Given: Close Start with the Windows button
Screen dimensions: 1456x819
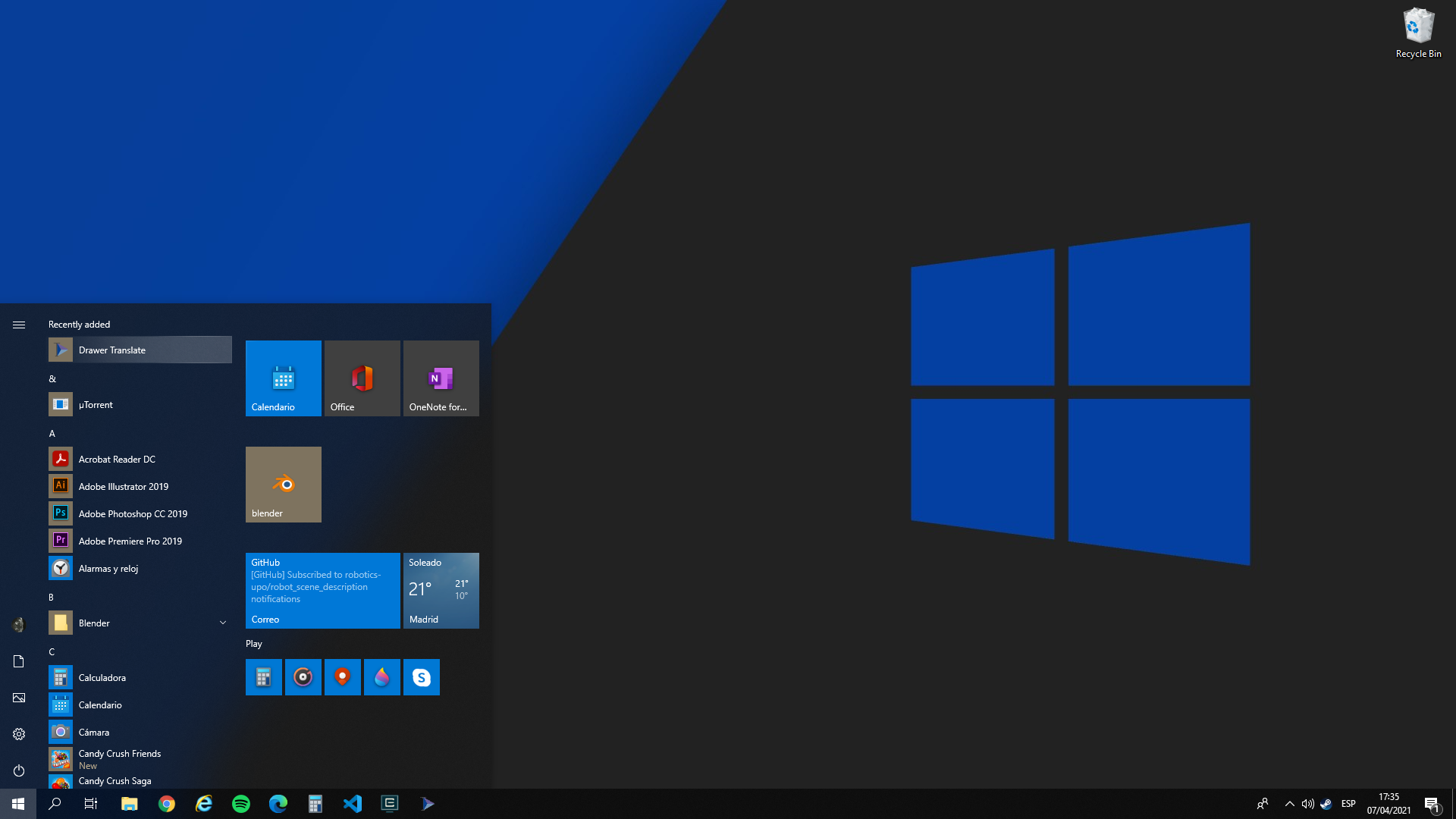Looking at the screenshot, I should click(18, 804).
